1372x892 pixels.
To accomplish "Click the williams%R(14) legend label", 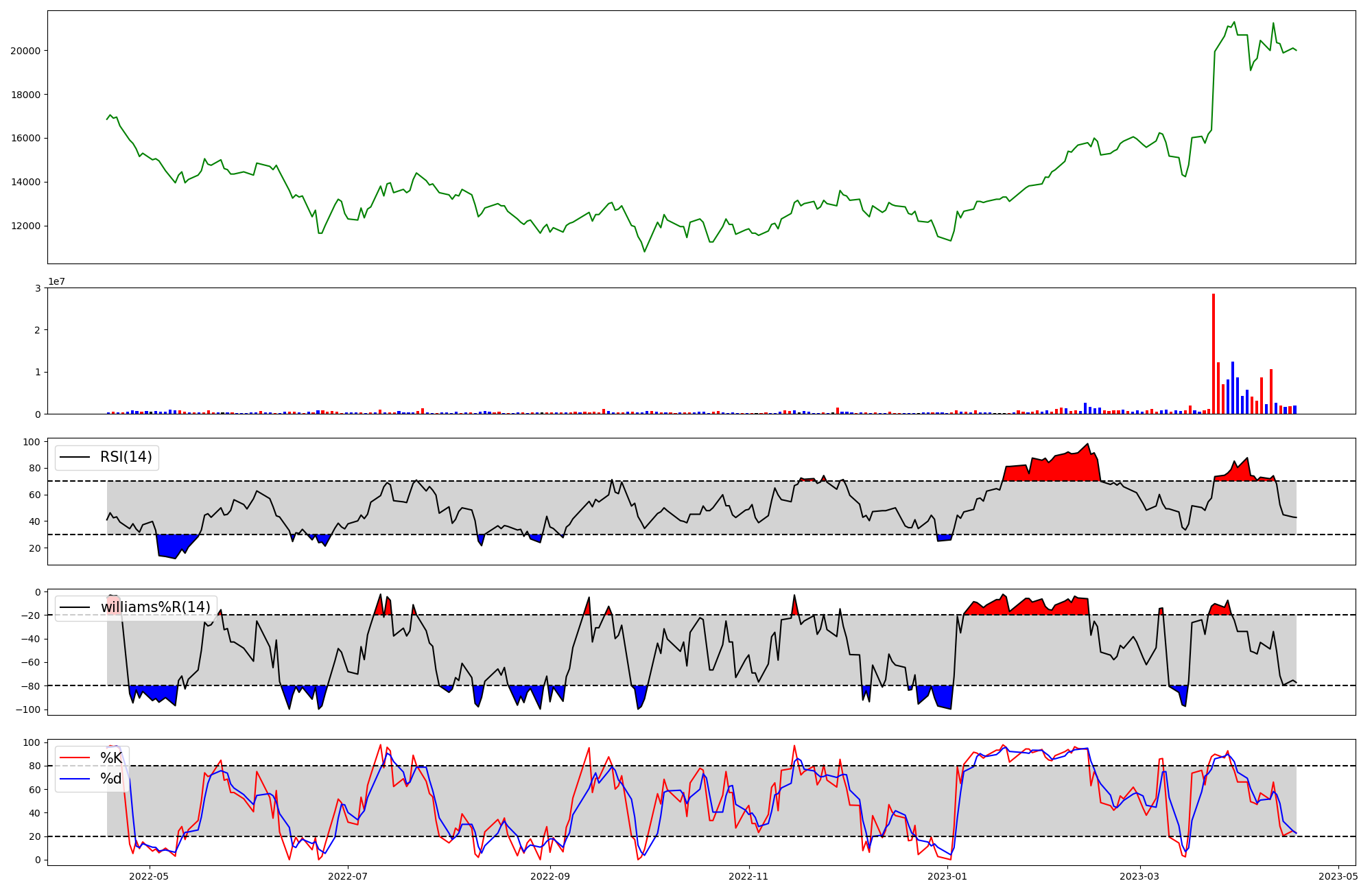I will click(x=155, y=607).
